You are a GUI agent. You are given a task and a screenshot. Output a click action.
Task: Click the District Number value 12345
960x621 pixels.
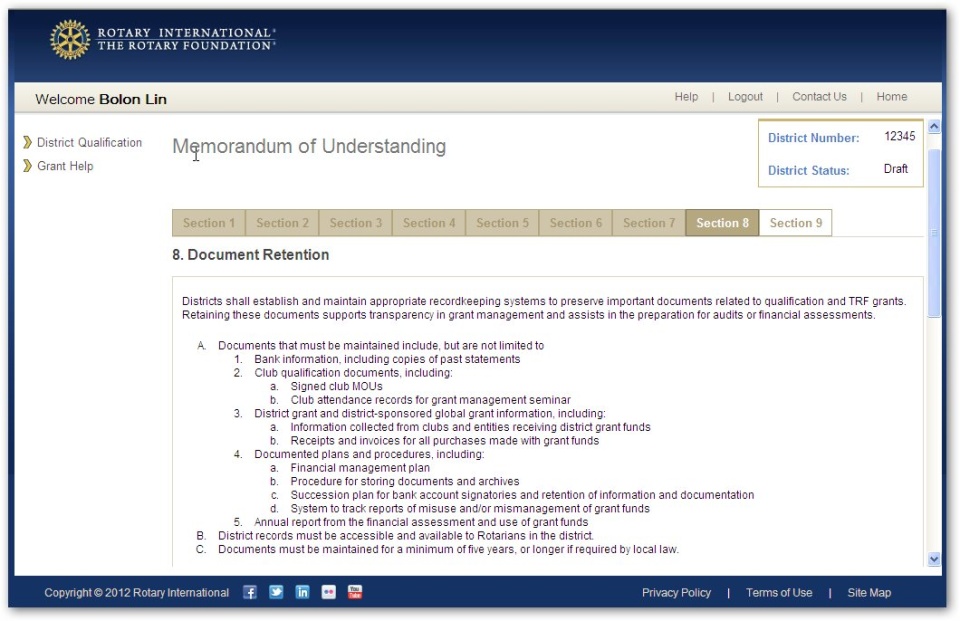pyautogui.click(x=899, y=137)
